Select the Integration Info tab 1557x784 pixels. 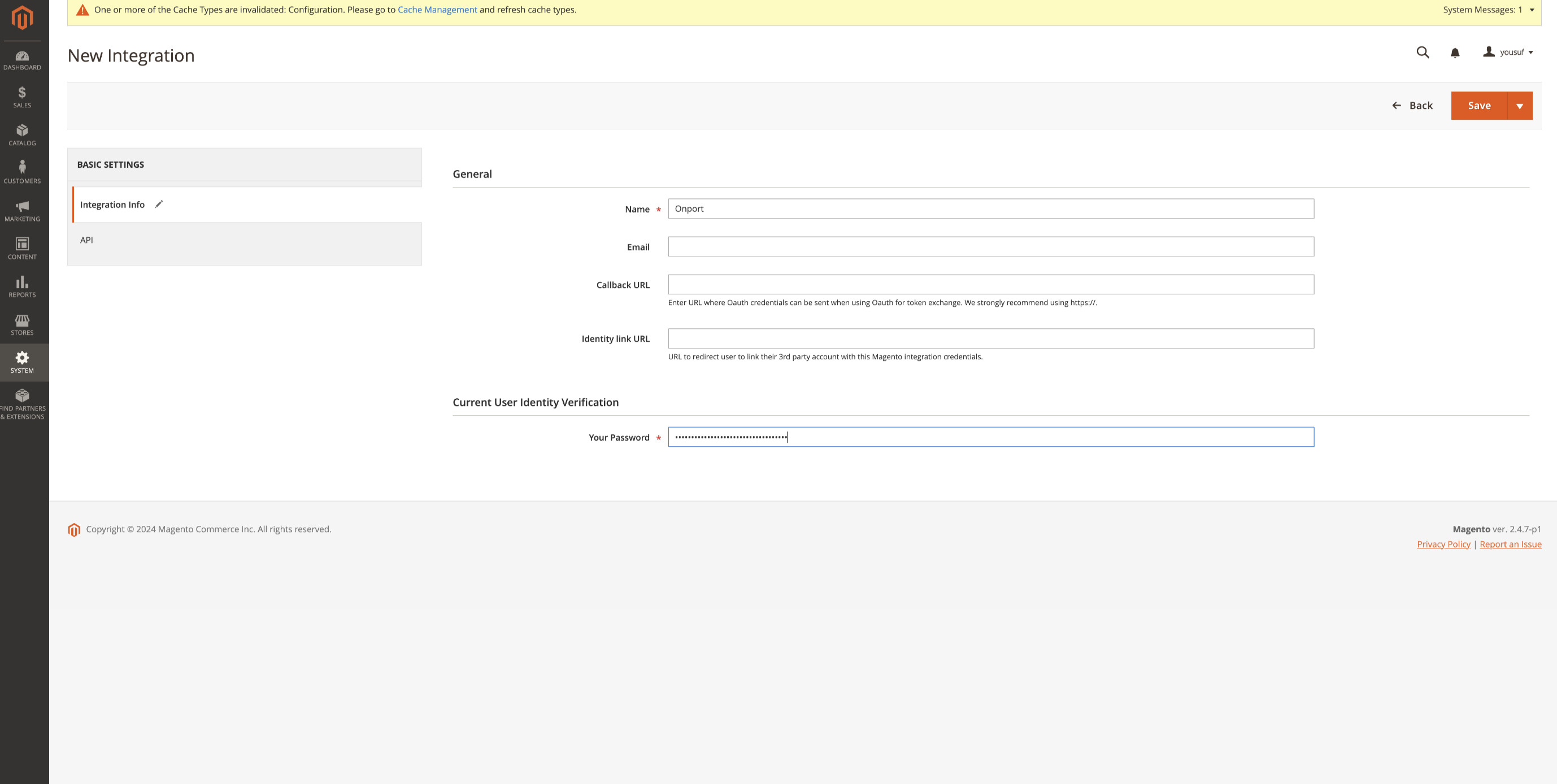pos(247,205)
